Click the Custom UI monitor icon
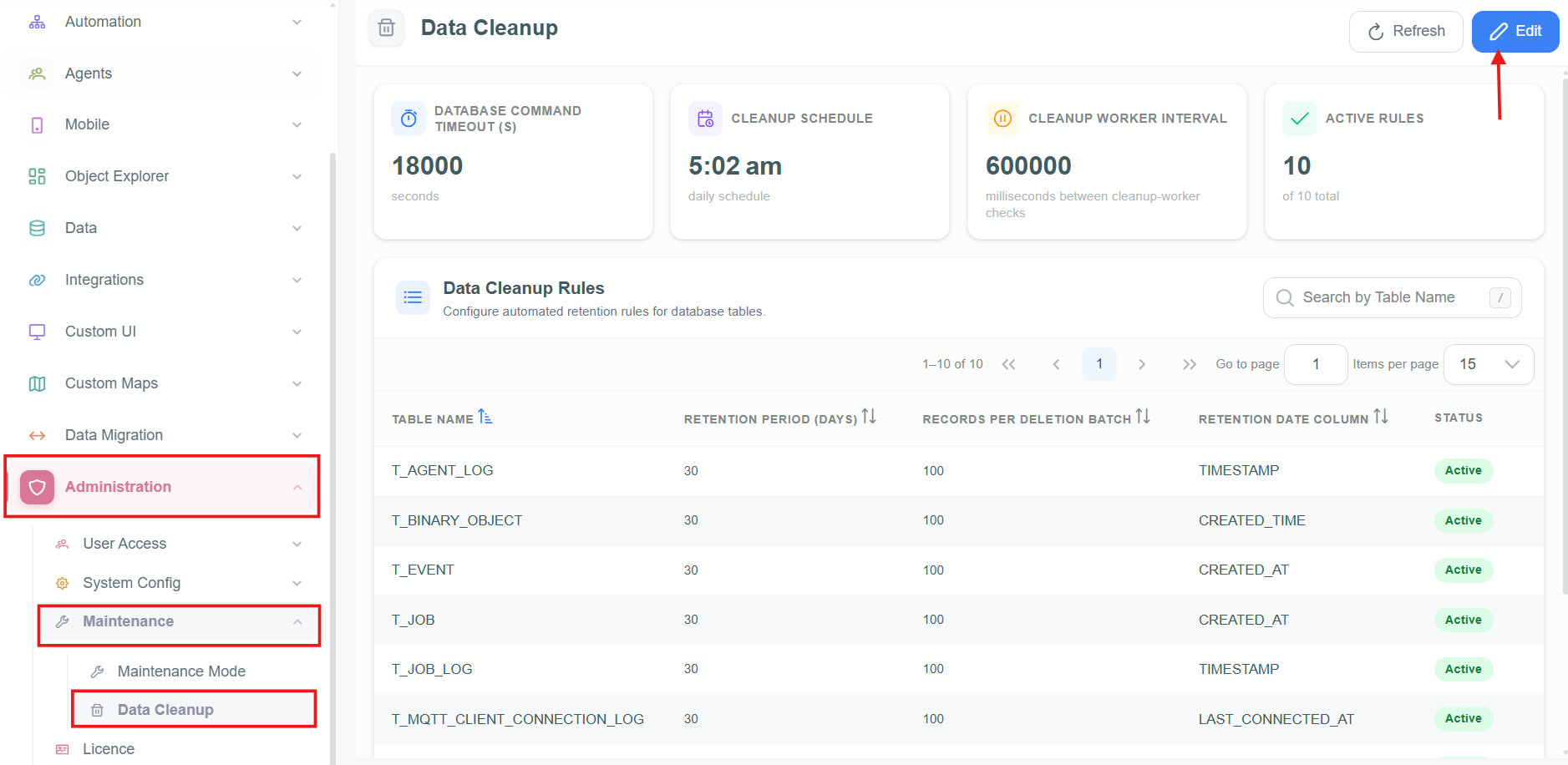This screenshot has width=1568, height=765. tap(37, 332)
